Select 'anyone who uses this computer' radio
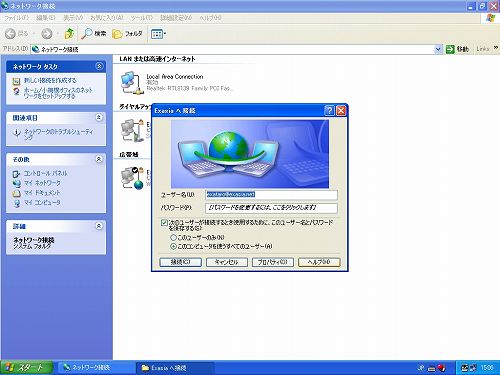500x375 pixels. click(173, 246)
